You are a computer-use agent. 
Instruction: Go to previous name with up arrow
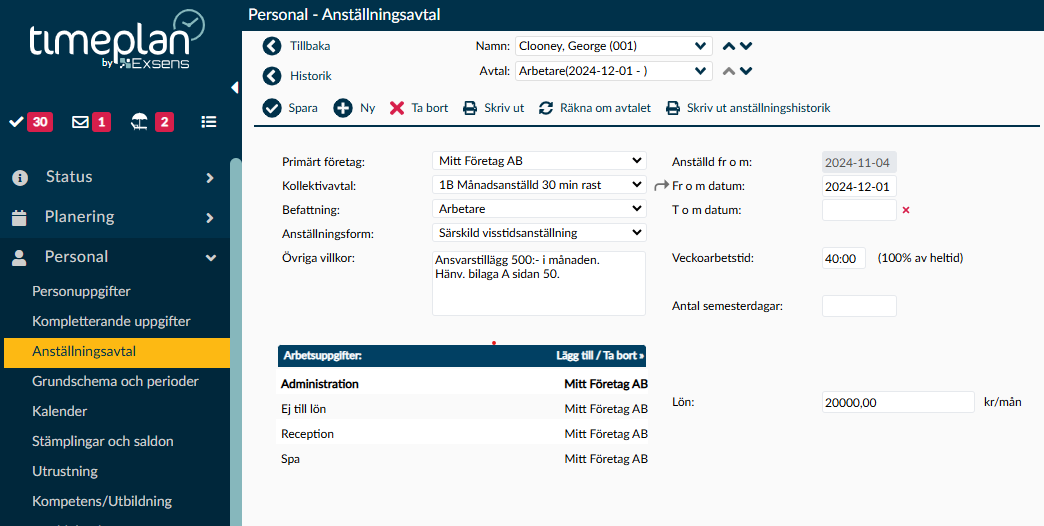pos(729,46)
